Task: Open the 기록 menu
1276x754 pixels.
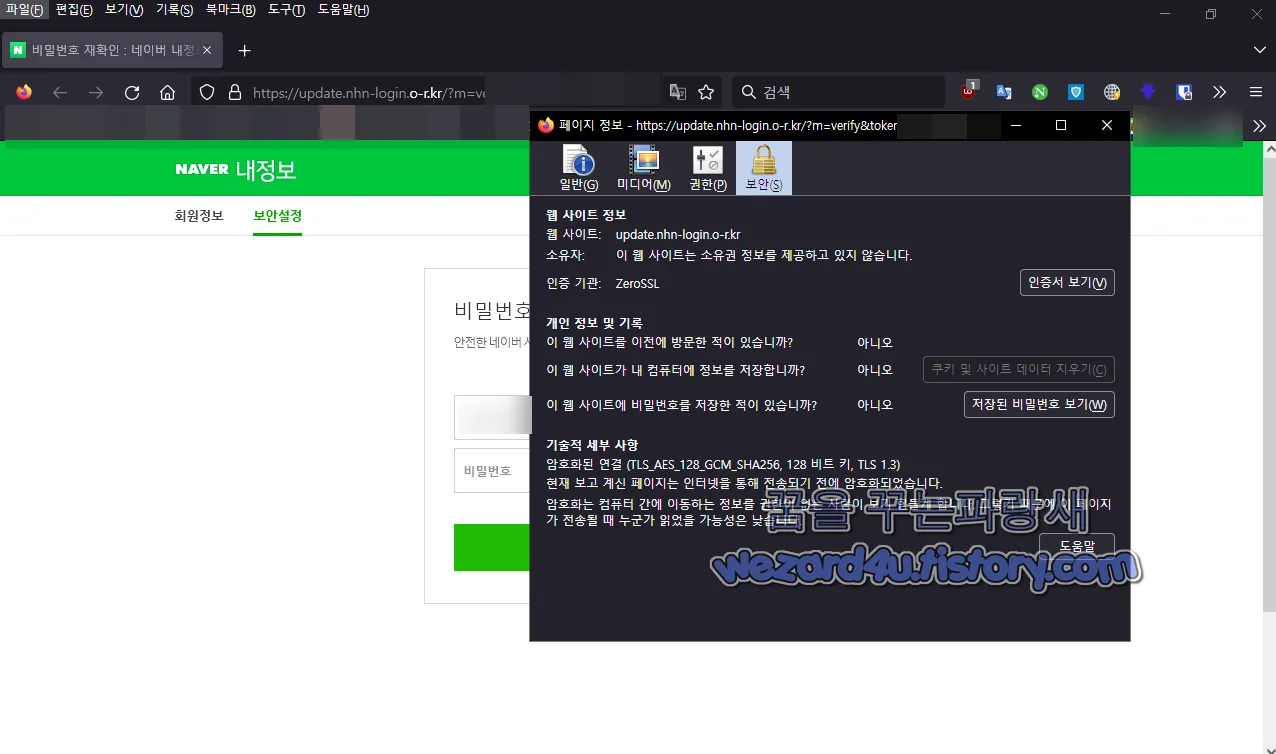Action: click(x=174, y=10)
